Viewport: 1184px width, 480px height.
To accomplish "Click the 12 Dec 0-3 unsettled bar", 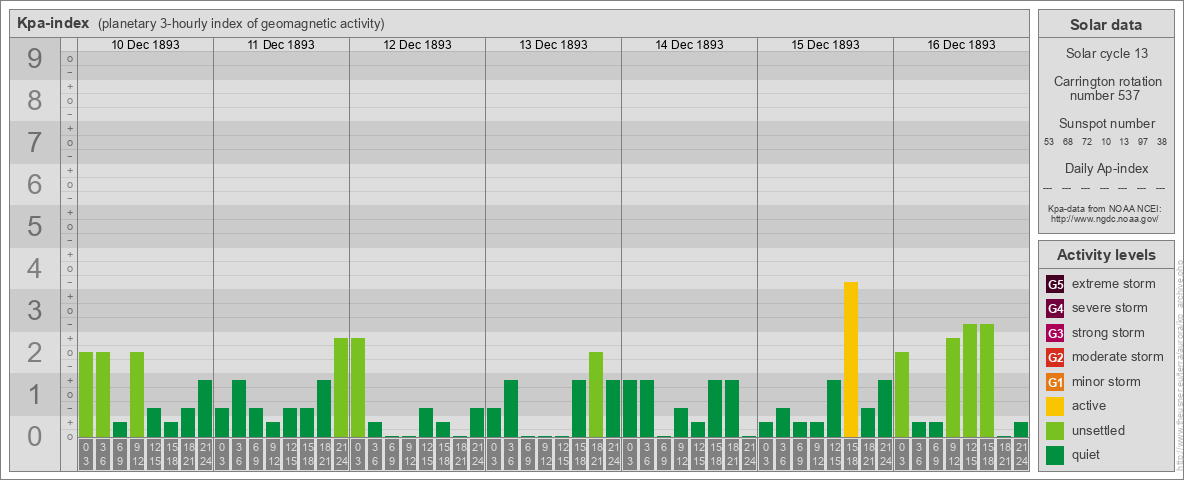I will pyautogui.click(x=358, y=387).
